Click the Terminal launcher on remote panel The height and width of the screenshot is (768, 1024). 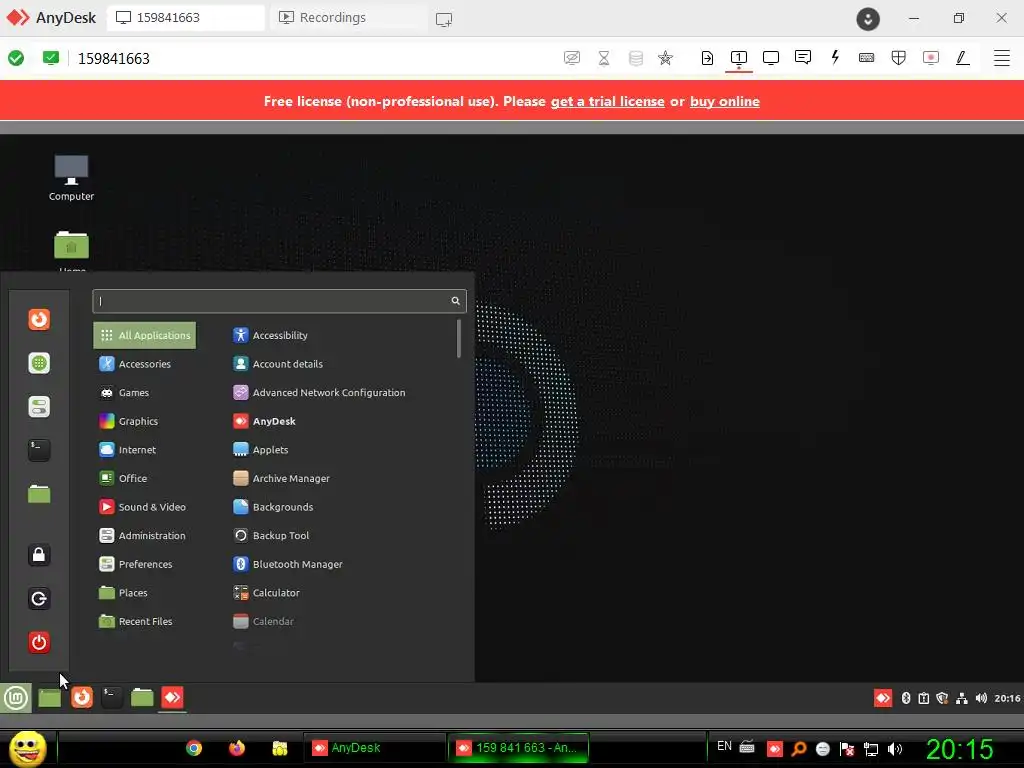(x=112, y=697)
